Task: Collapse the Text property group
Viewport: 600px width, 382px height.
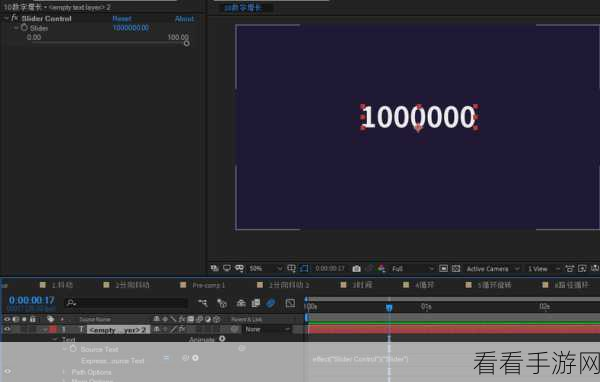Action: click(x=55, y=340)
